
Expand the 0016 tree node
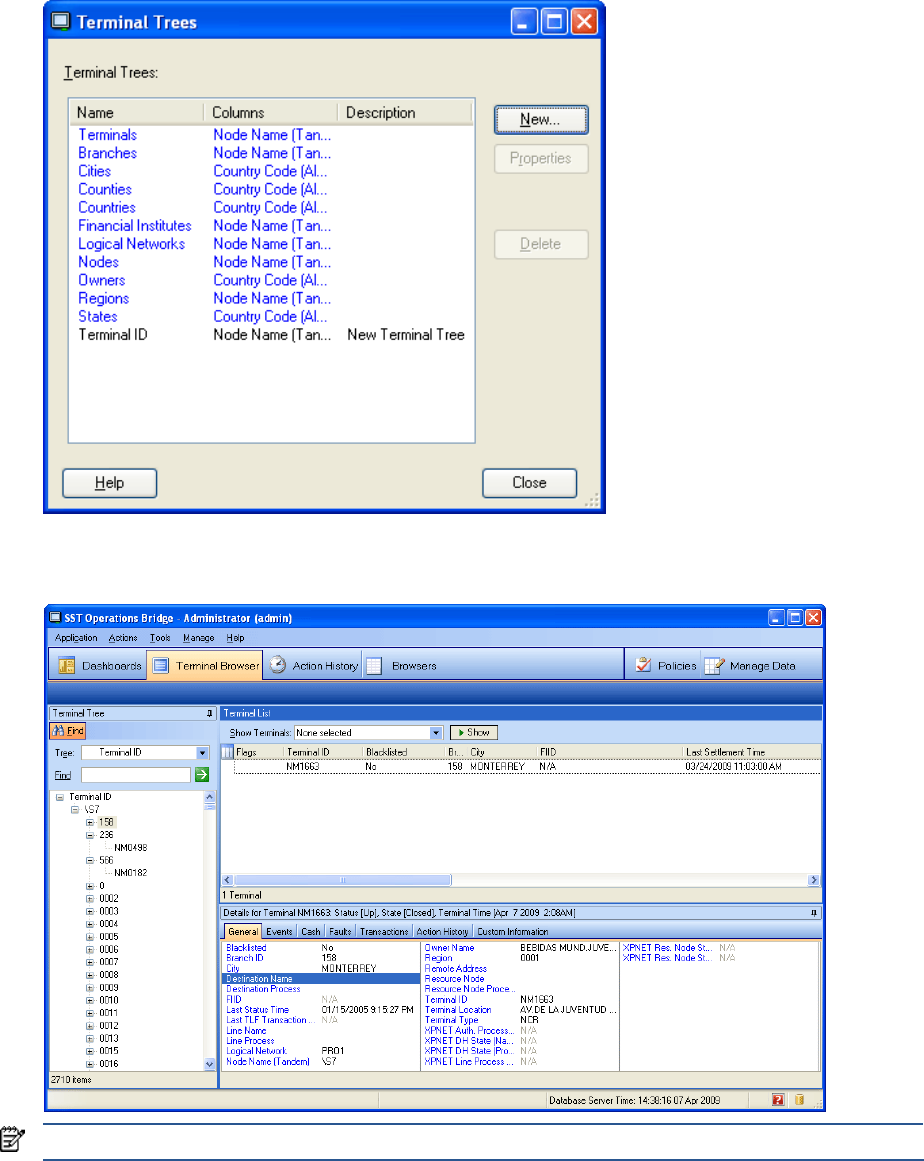pos(90,1064)
